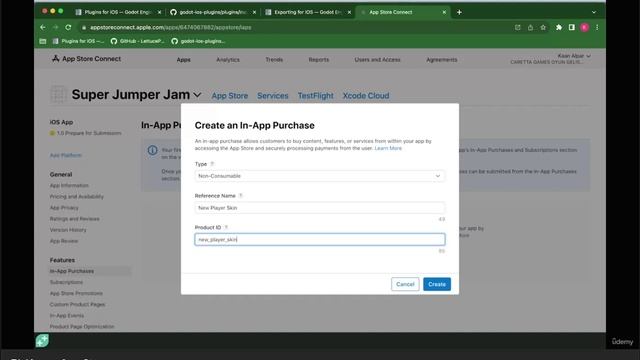Click the App Store Connect logo
The width and height of the screenshot is (640, 360).
(x=87, y=59)
